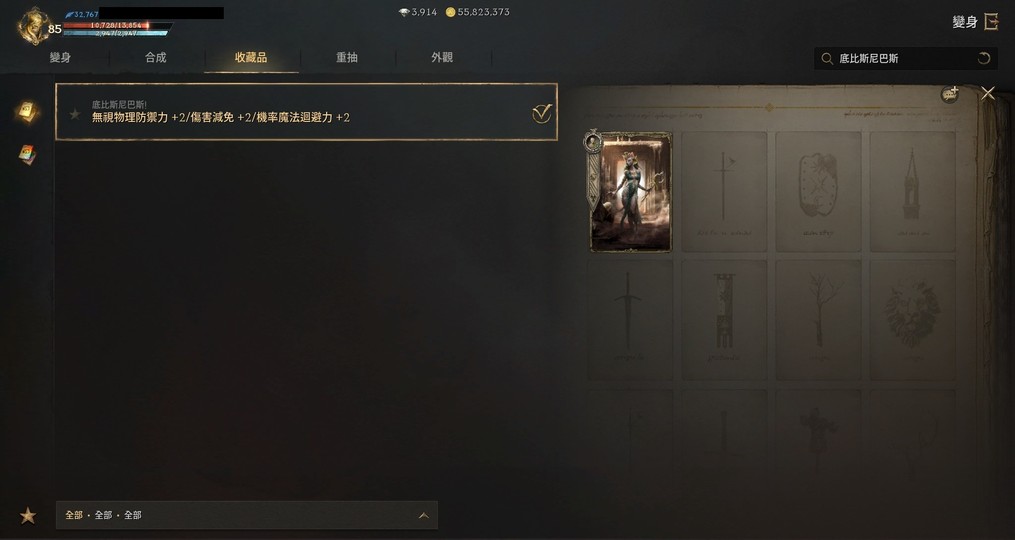
Task: Click the gold coin currency icon
Action: (x=451, y=12)
